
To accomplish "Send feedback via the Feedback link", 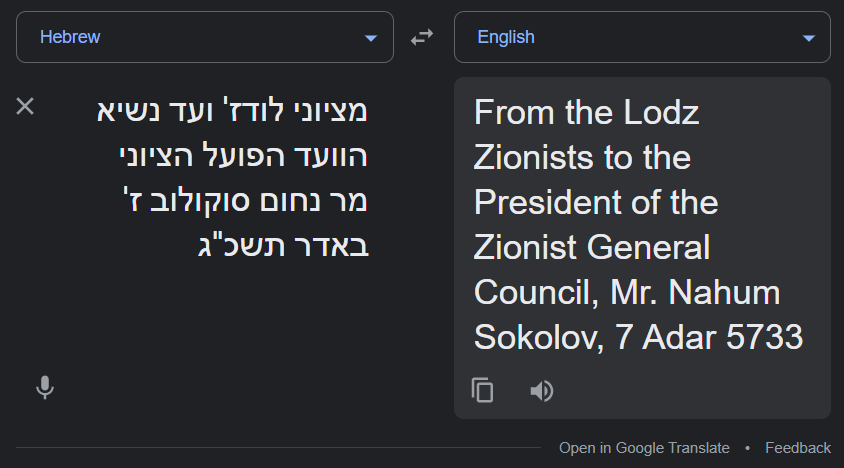I will tap(797, 448).
